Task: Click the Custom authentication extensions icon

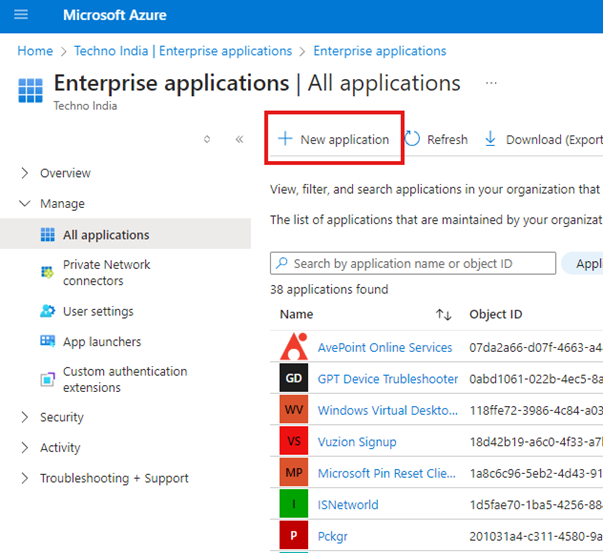Action: 48,380
